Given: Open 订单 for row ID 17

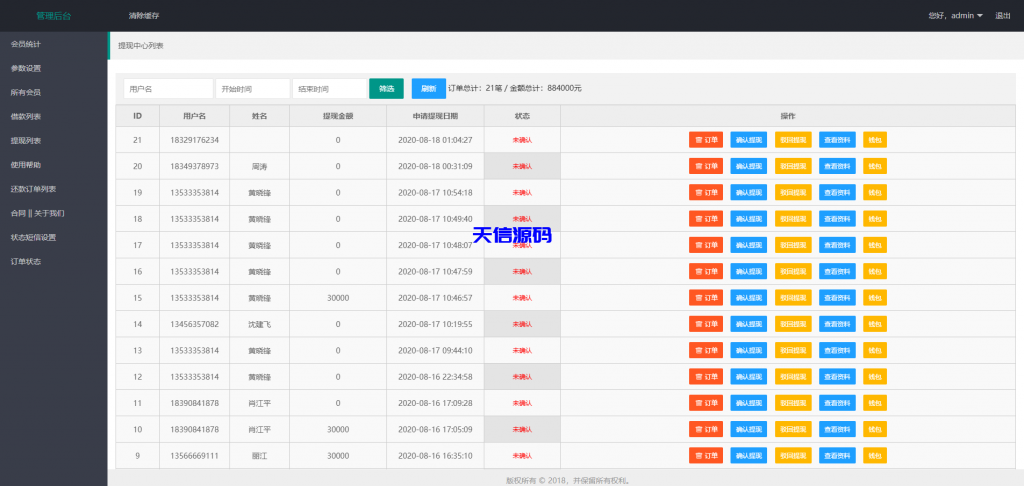Looking at the screenshot, I should pyautogui.click(x=705, y=245).
